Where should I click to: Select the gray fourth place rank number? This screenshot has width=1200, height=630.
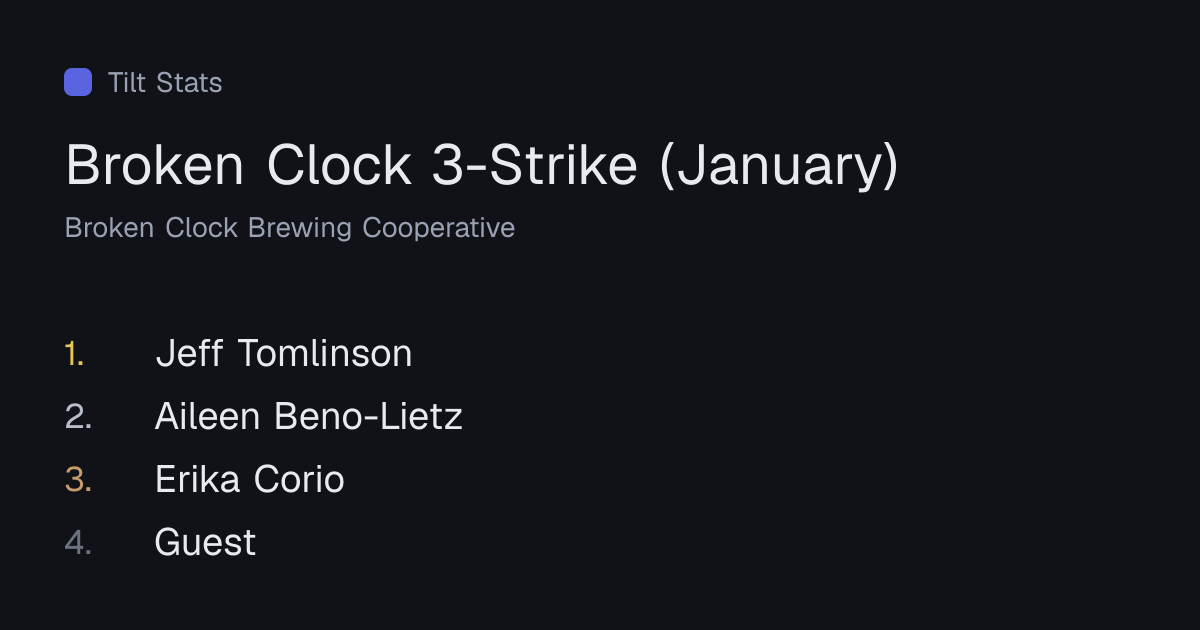pyautogui.click(x=79, y=543)
